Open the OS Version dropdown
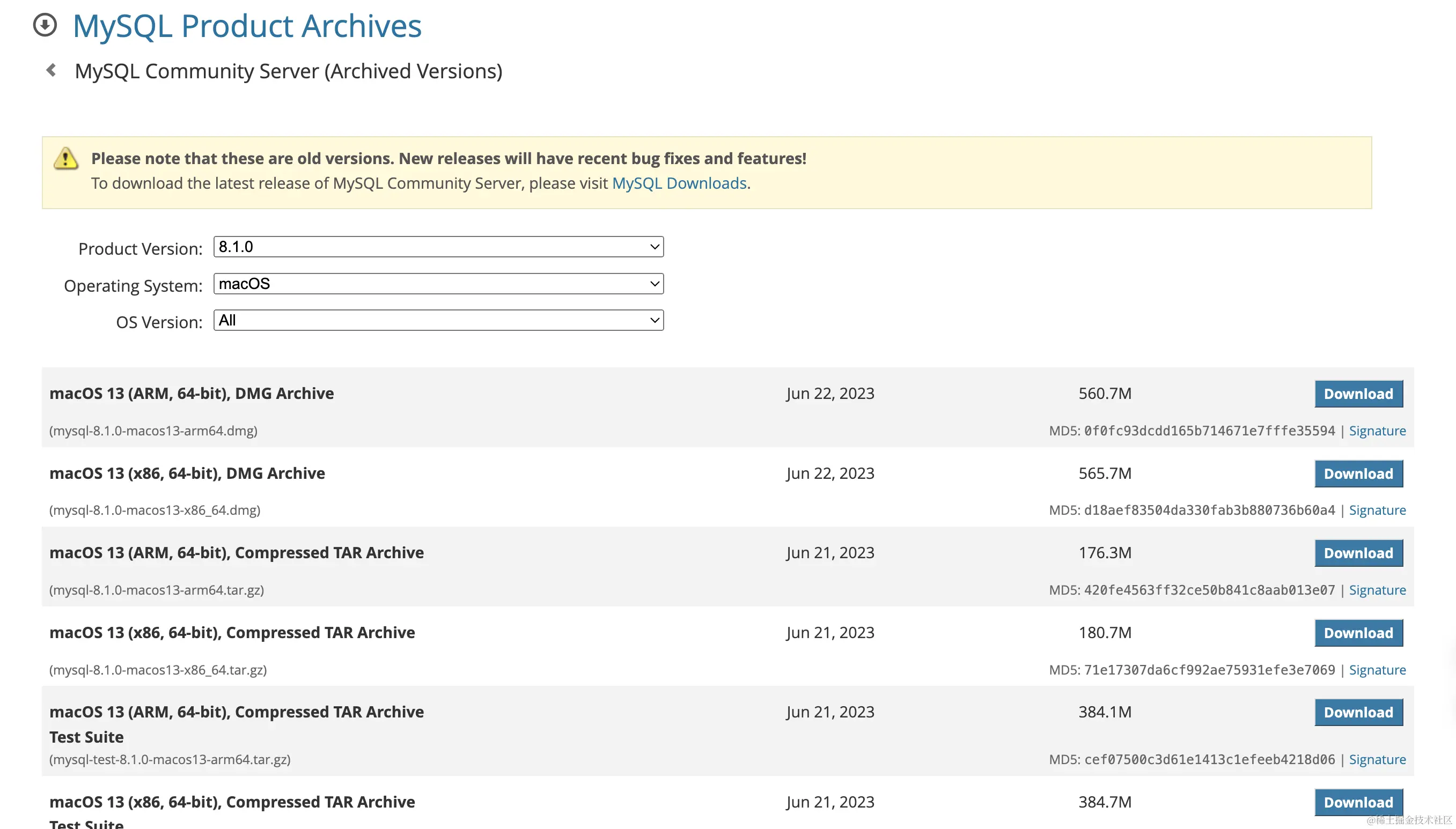 click(438, 320)
